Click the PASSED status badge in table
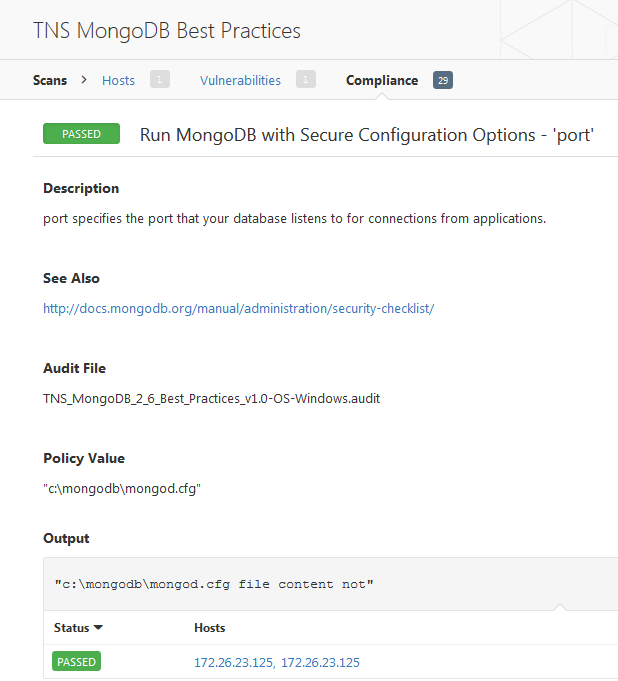The height and width of the screenshot is (681, 618). point(76,661)
